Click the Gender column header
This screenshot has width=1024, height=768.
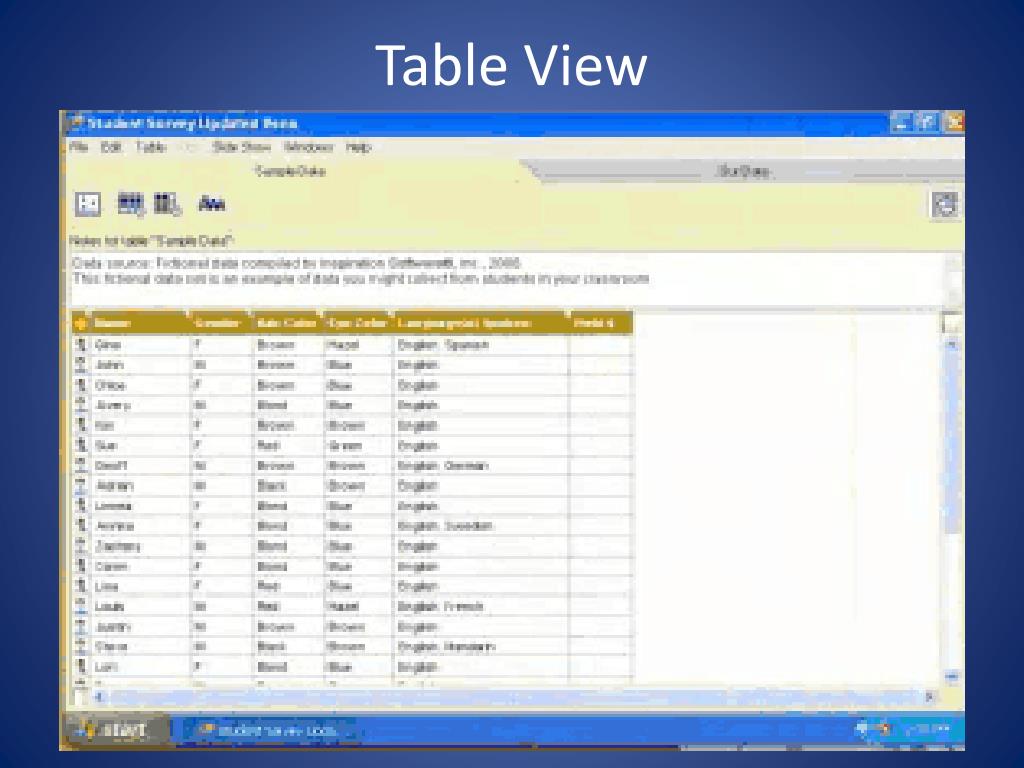(x=220, y=323)
